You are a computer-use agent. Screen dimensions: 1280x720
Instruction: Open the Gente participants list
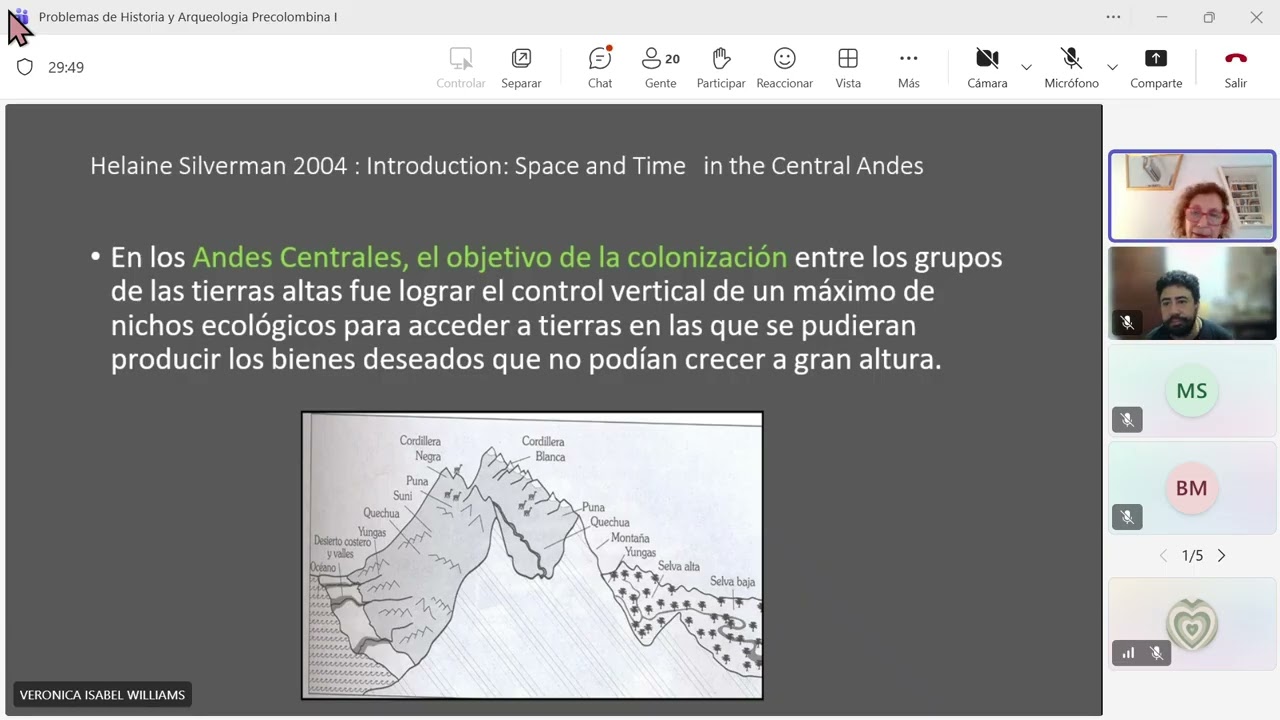(660, 68)
